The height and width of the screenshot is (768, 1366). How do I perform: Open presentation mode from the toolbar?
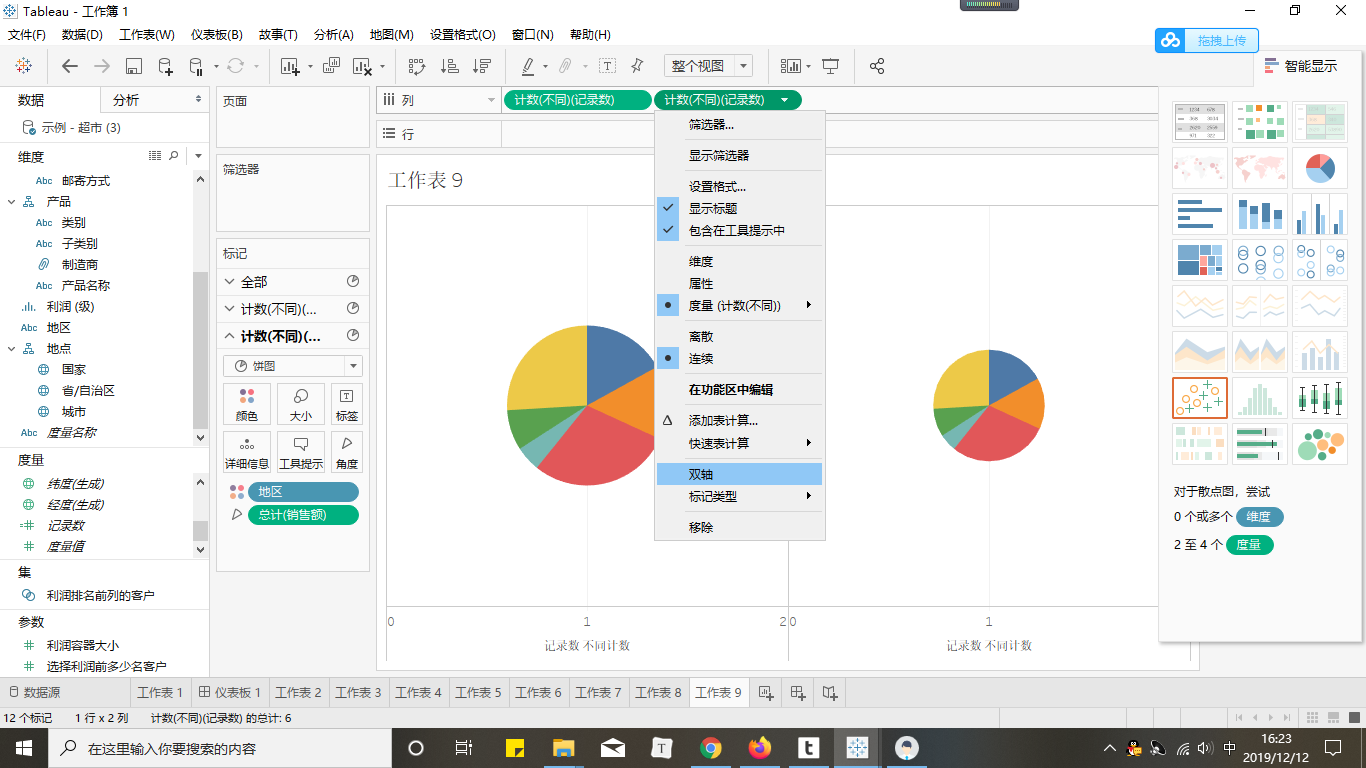pos(830,66)
